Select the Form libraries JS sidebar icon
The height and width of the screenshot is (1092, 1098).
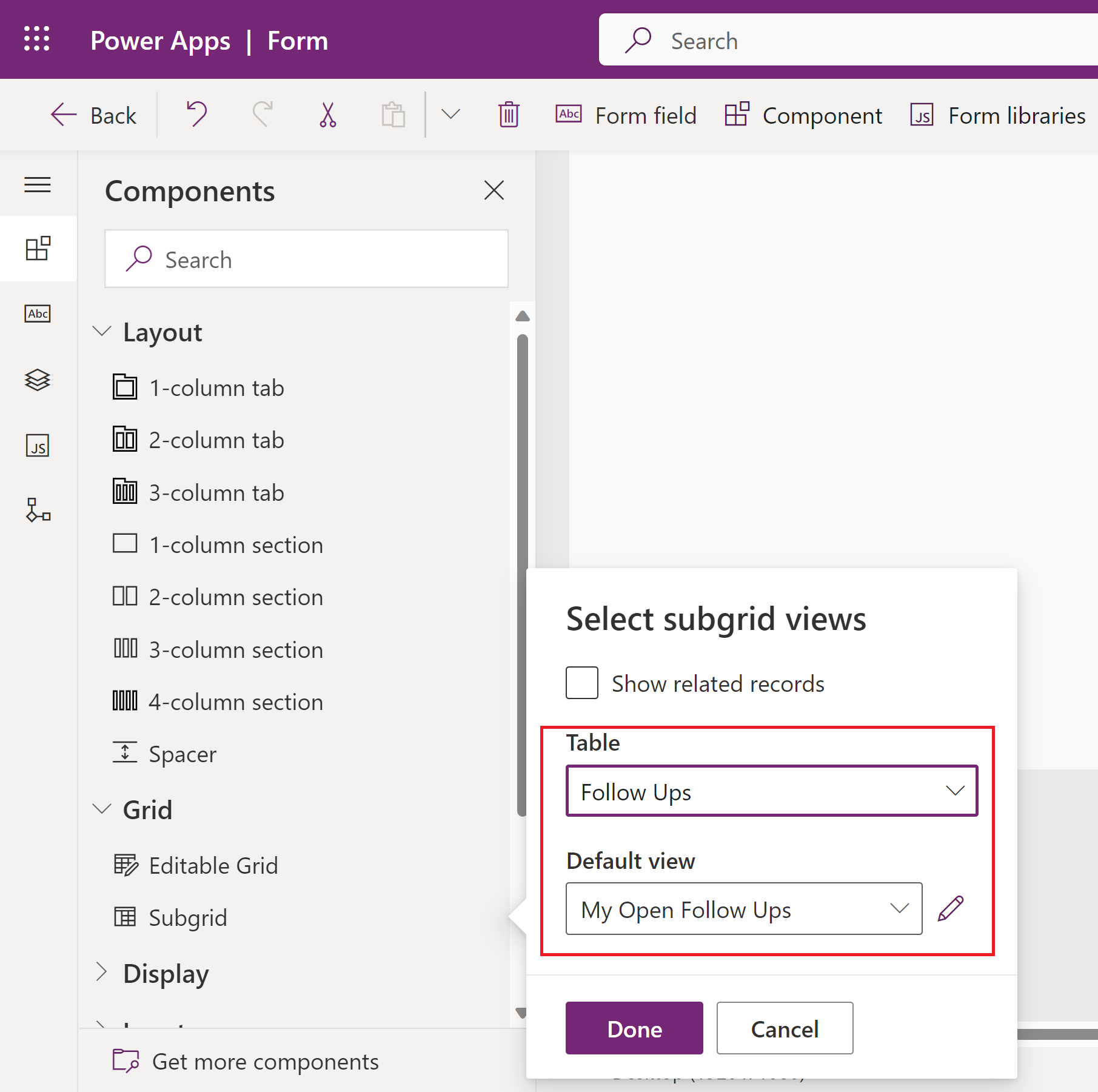click(x=38, y=446)
